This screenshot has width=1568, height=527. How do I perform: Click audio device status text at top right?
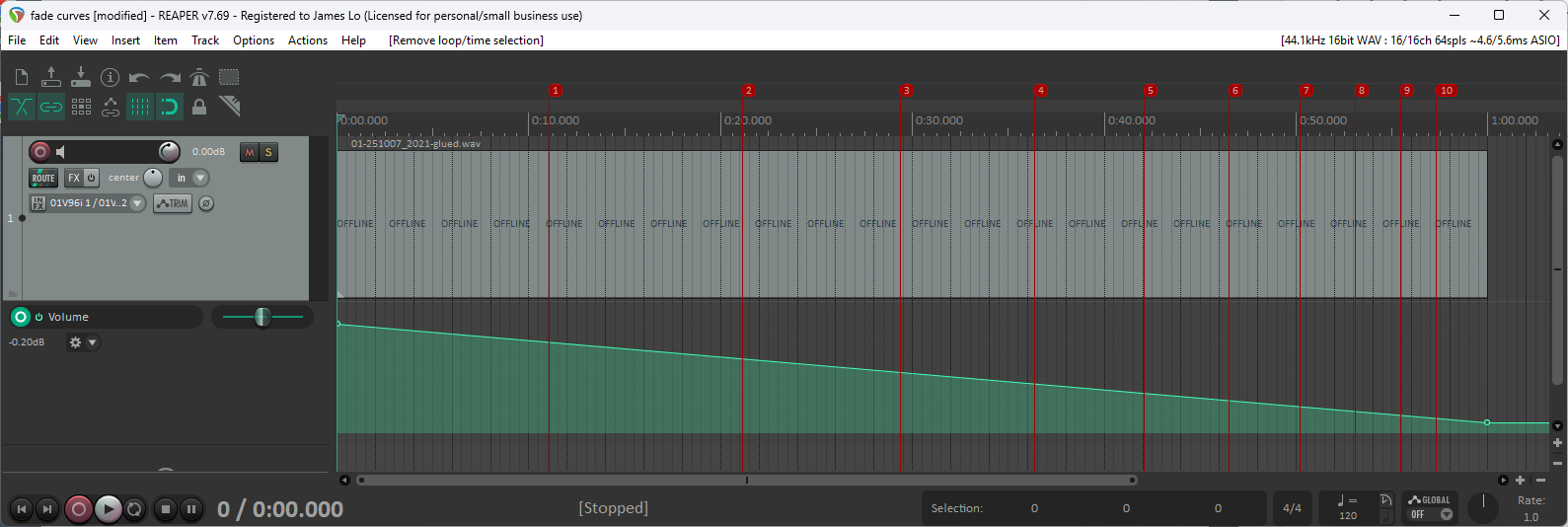coord(1420,40)
